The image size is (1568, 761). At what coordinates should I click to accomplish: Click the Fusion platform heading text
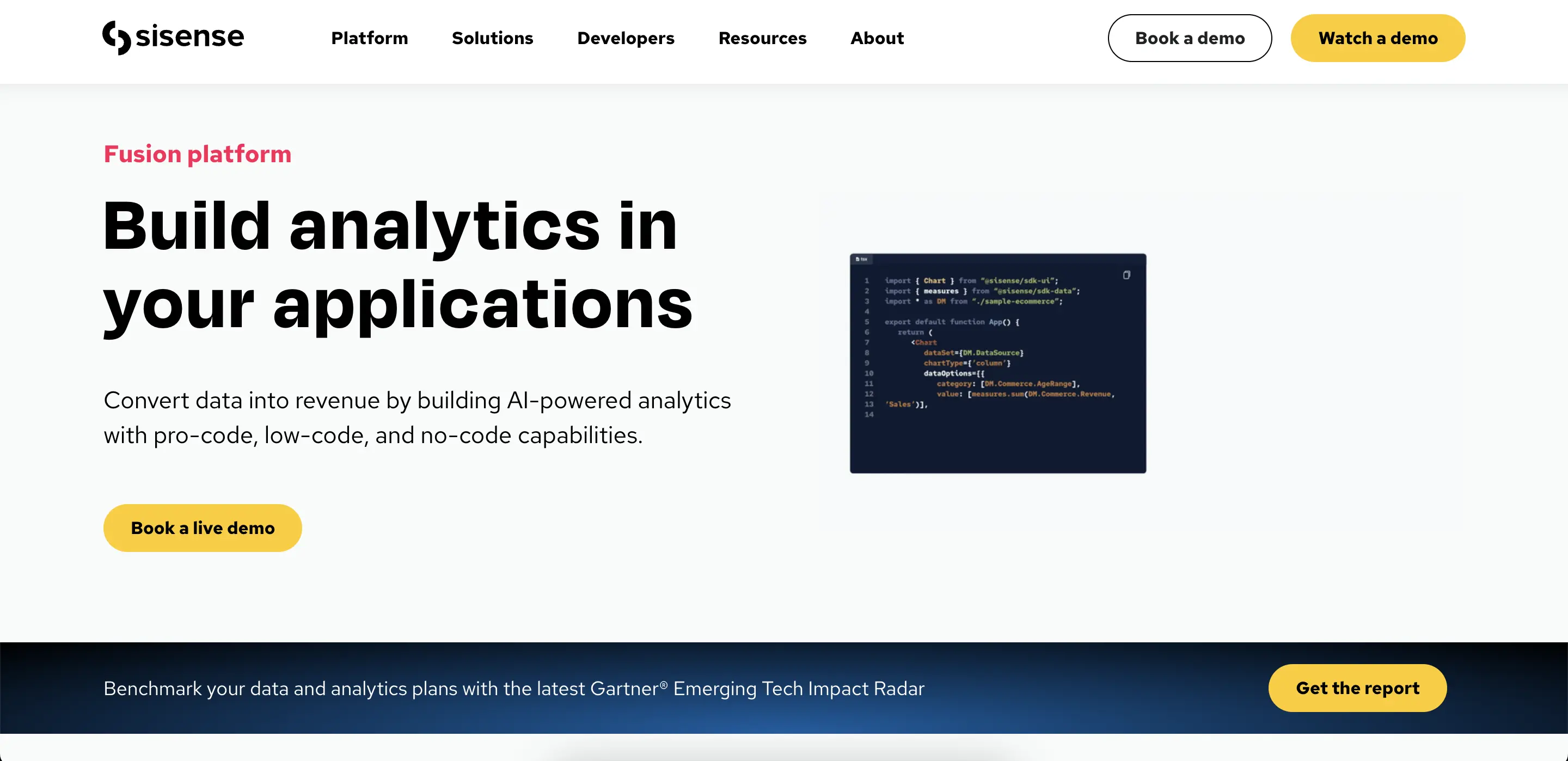(x=197, y=154)
